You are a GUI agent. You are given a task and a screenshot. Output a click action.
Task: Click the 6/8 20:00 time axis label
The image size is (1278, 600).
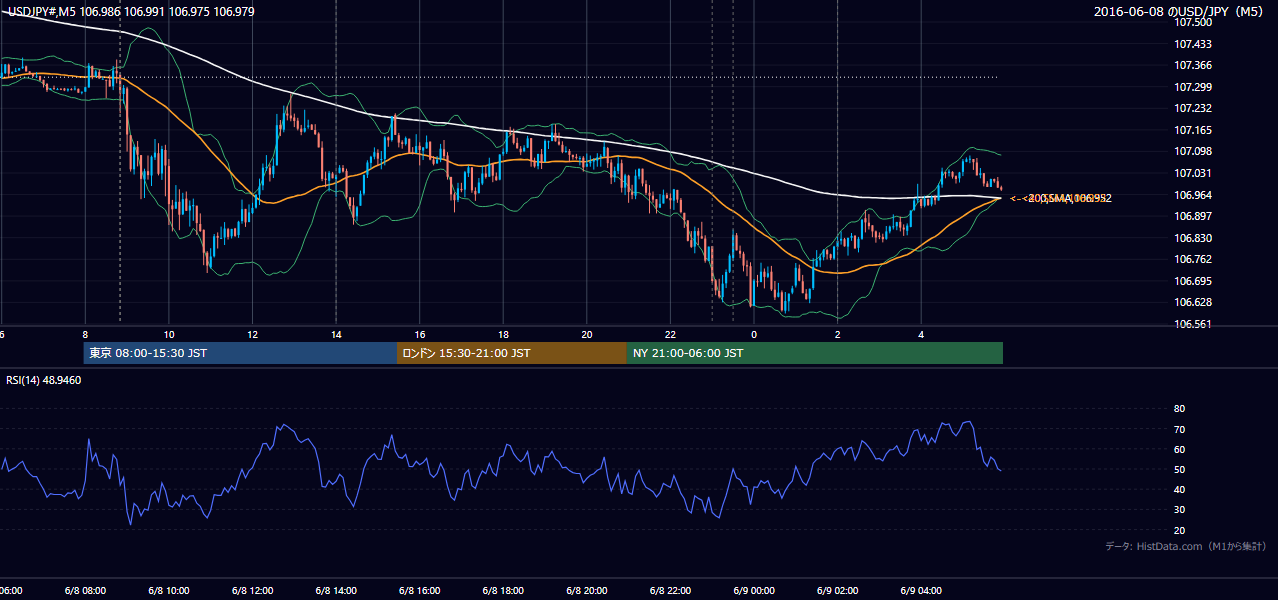pyautogui.click(x=587, y=590)
